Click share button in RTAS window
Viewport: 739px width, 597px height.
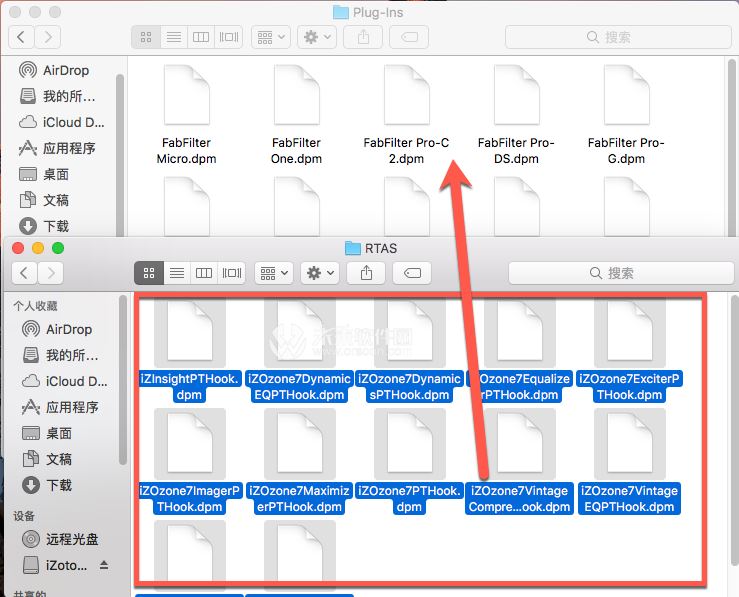366,273
